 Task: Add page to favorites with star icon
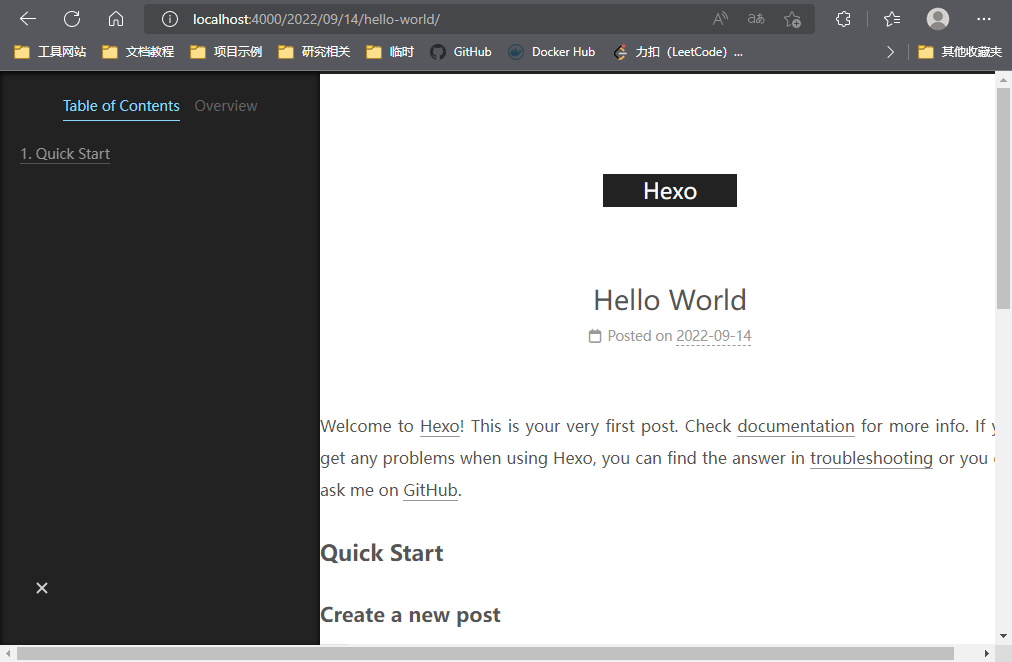tap(792, 19)
